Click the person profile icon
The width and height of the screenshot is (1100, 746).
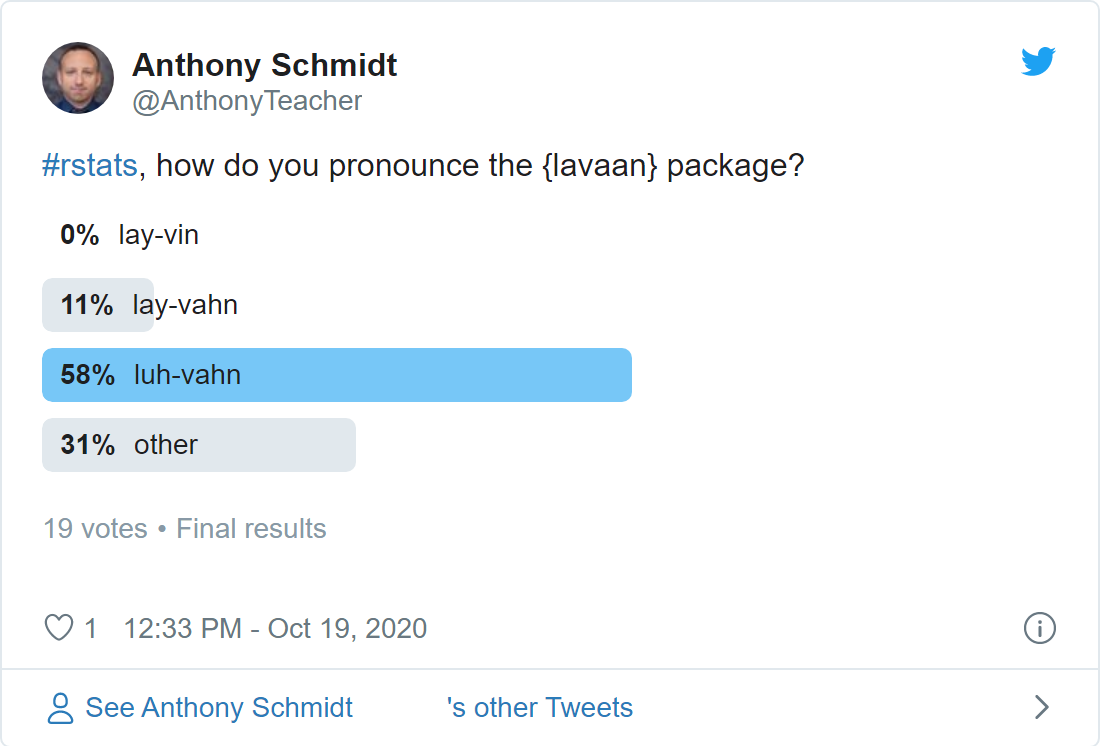point(60,708)
